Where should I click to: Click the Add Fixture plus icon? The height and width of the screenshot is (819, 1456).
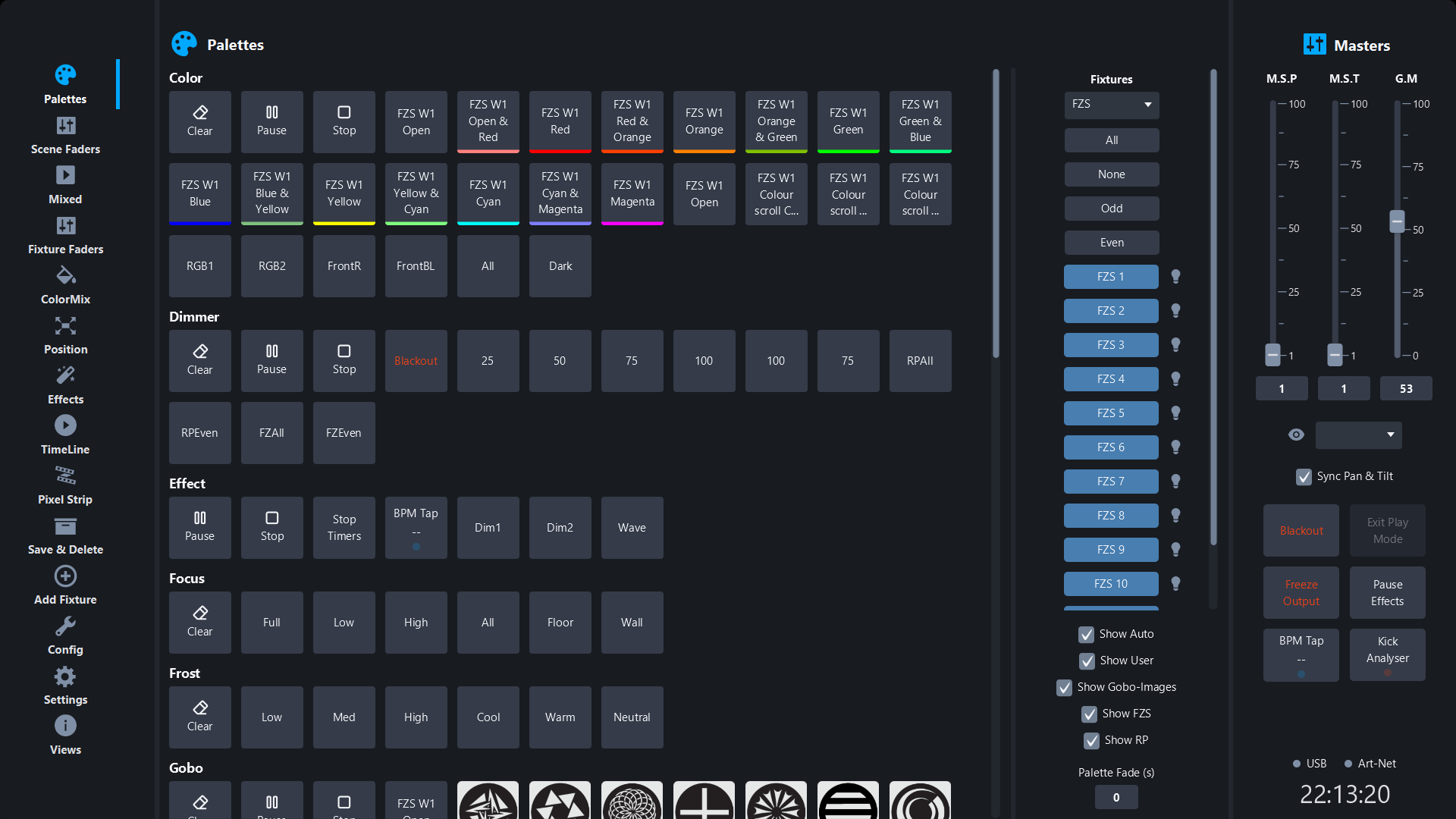65,576
